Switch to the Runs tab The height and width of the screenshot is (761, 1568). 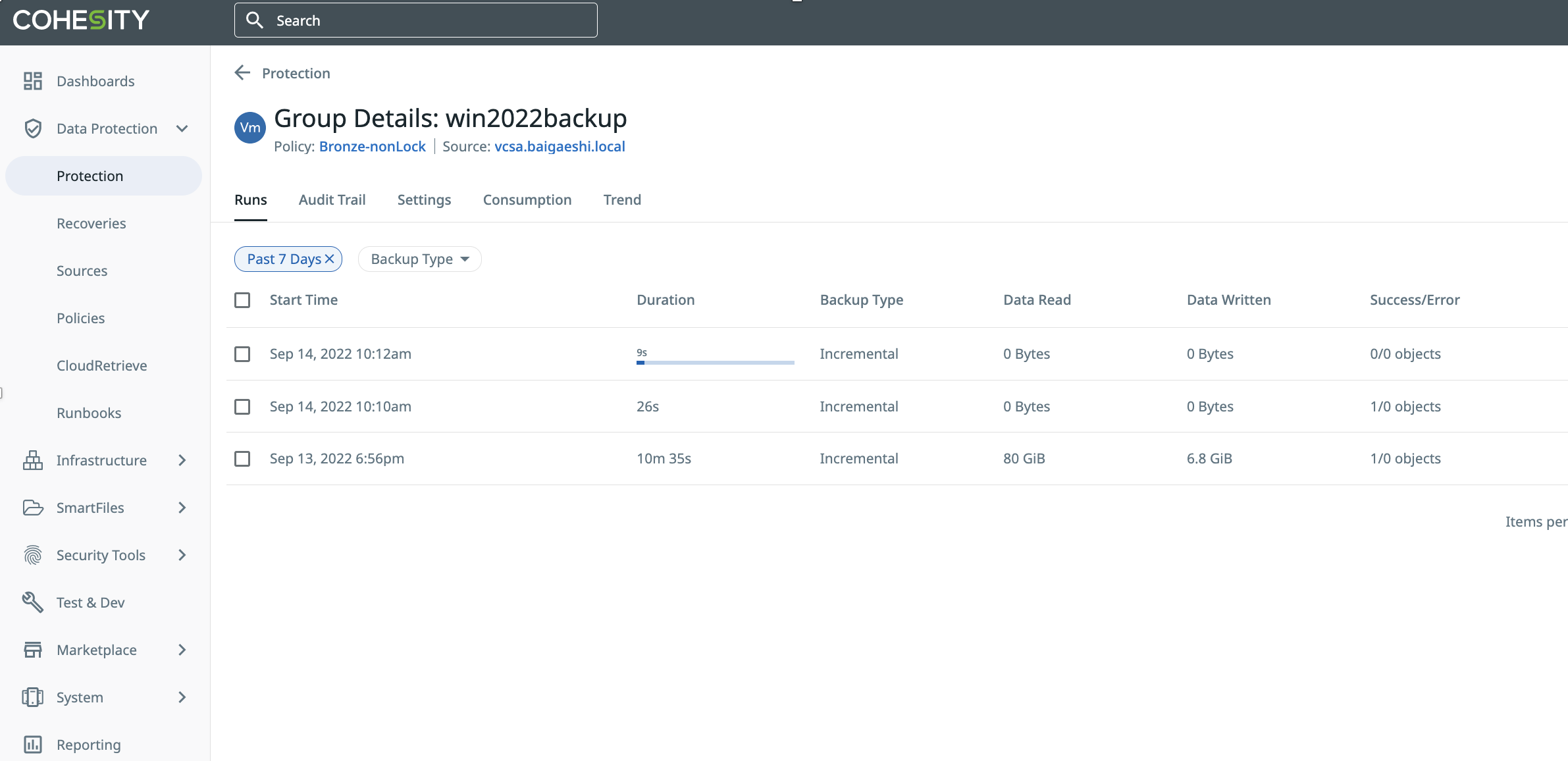coord(251,199)
